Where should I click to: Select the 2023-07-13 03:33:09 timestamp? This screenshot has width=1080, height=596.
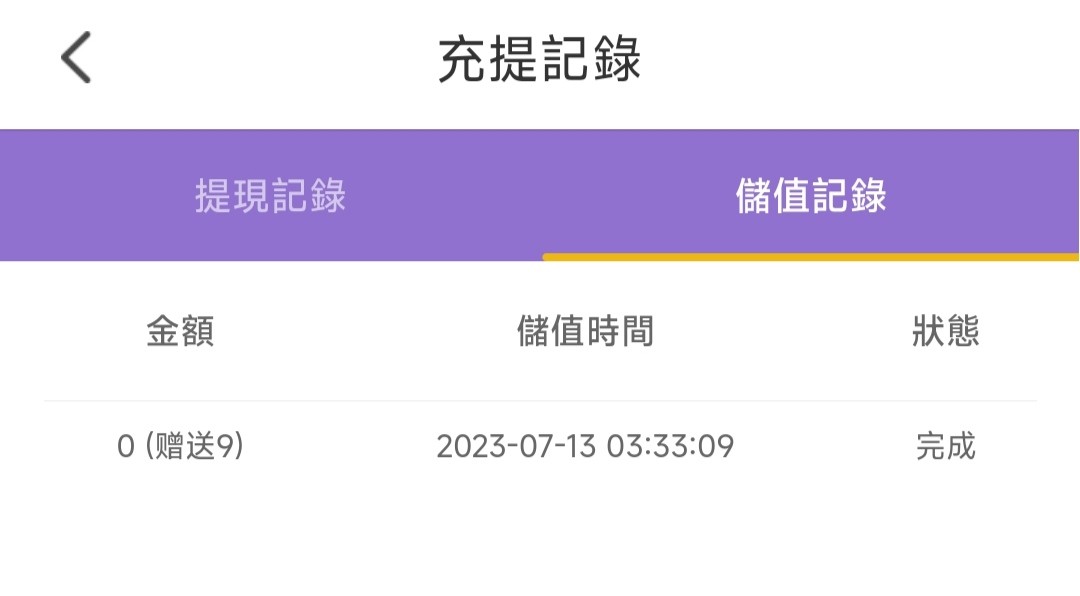coord(585,446)
